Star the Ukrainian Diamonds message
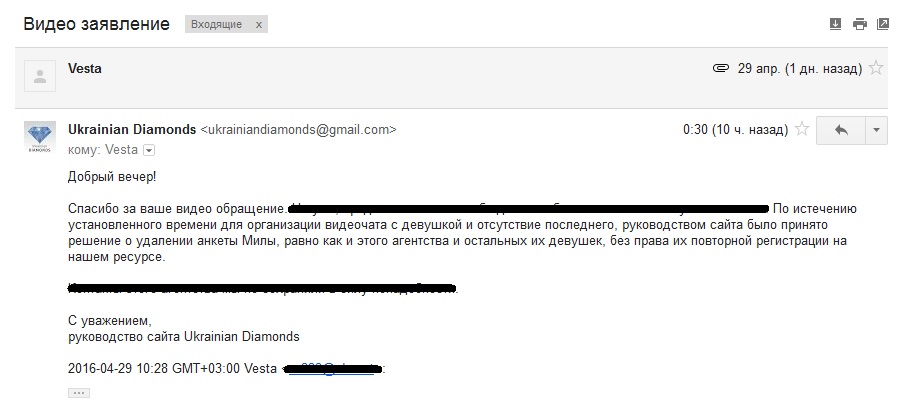Image resolution: width=907 pixels, height=413 pixels. (800, 130)
